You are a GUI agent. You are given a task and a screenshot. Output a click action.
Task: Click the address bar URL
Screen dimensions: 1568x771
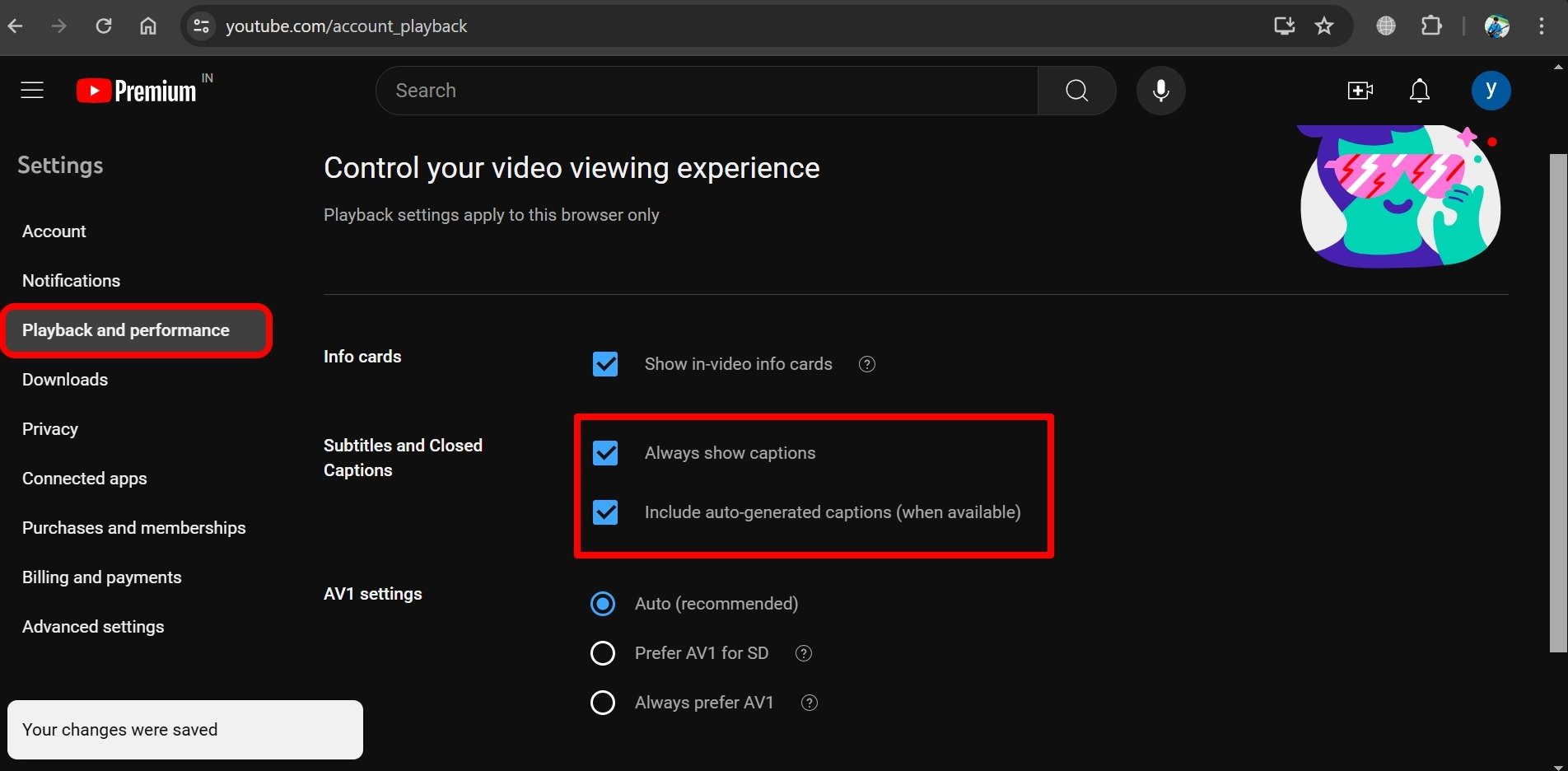(347, 26)
